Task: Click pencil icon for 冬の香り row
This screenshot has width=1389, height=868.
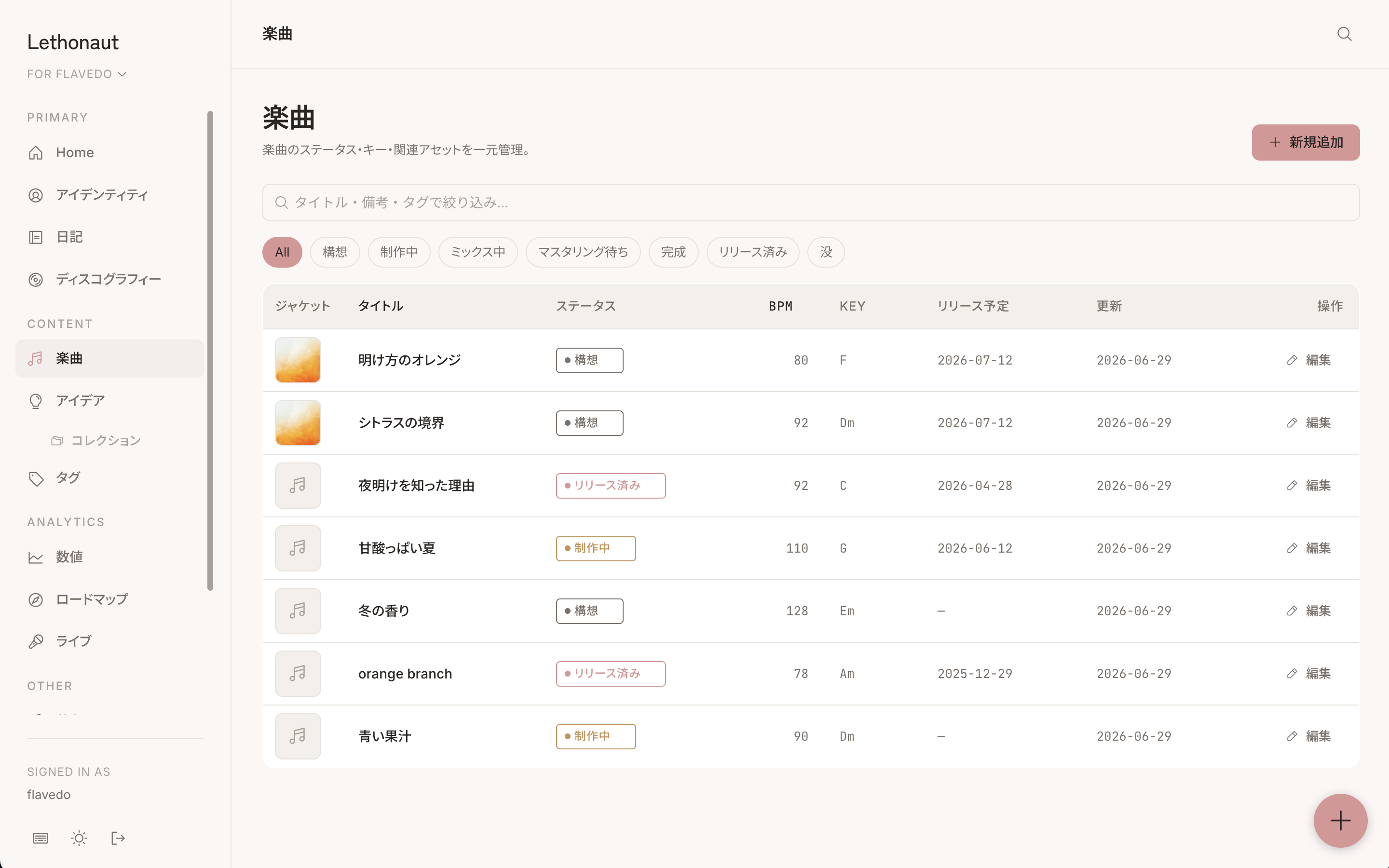Action: coord(1292,611)
